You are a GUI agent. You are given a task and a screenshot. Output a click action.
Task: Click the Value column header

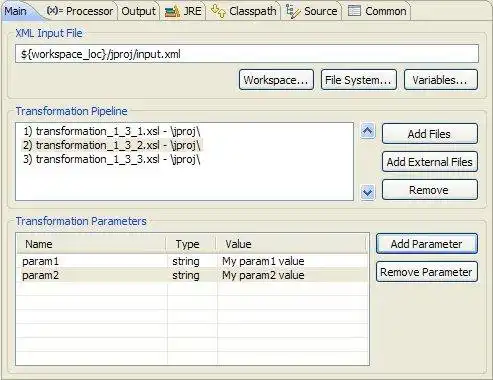point(292,244)
